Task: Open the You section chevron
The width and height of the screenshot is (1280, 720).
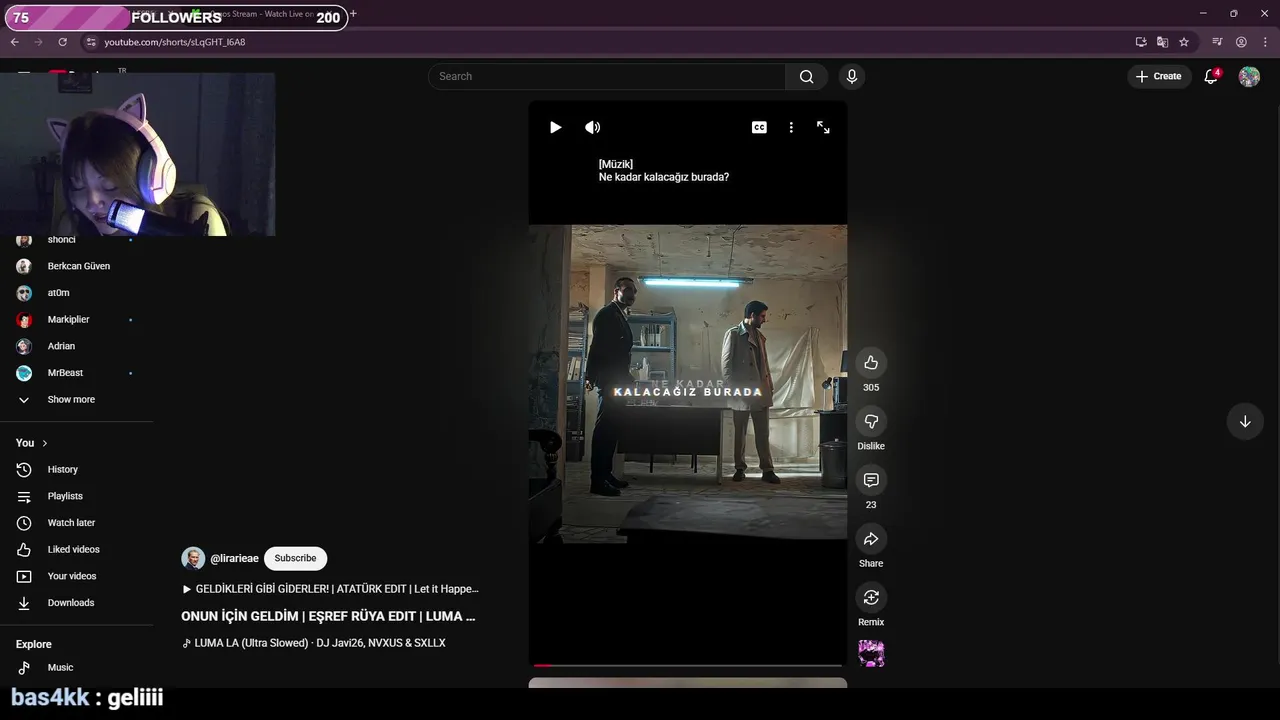Action: 44,443
